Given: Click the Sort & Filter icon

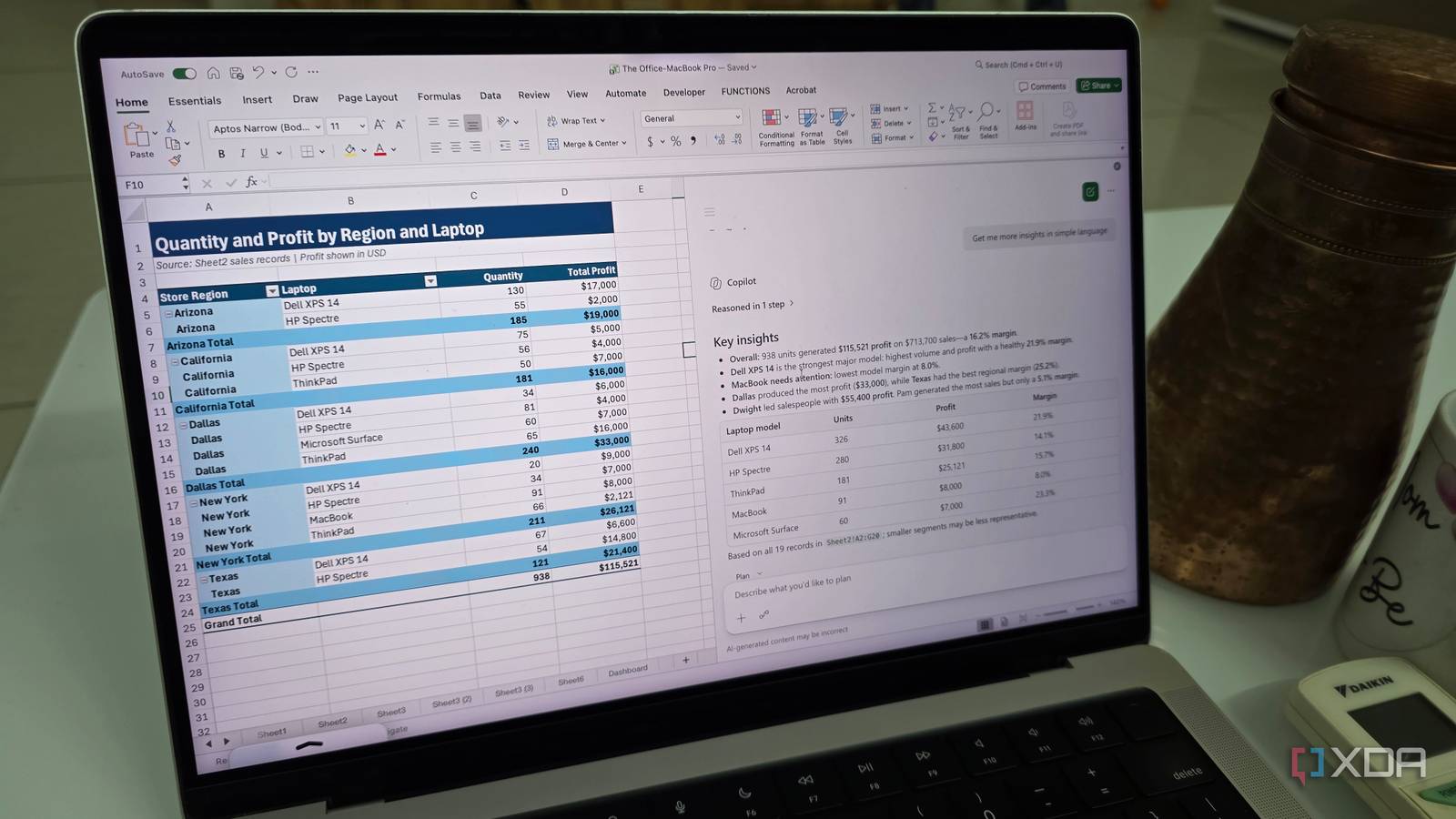Looking at the screenshot, I should pyautogui.click(x=960, y=121).
